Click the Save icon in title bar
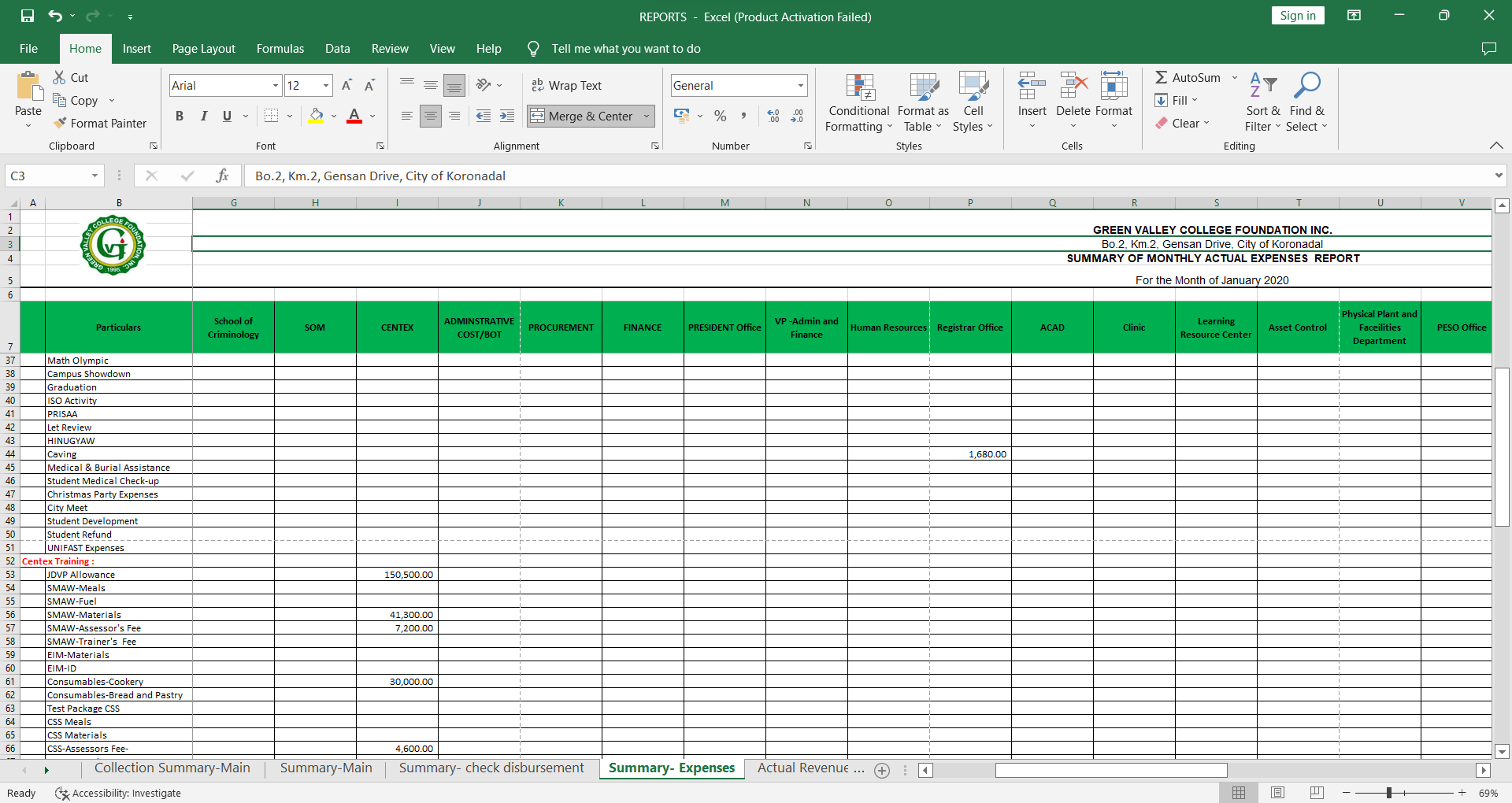The width and height of the screenshot is (1512, 803). point(28,16)
